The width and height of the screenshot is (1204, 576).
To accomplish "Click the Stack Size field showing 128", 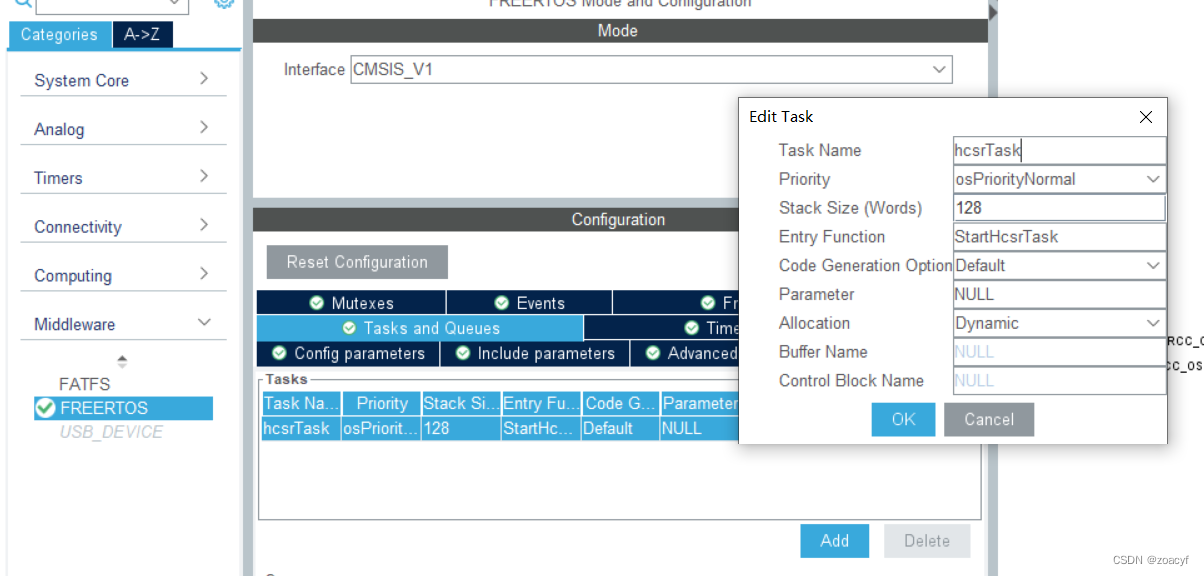I will pos(1059,208).
